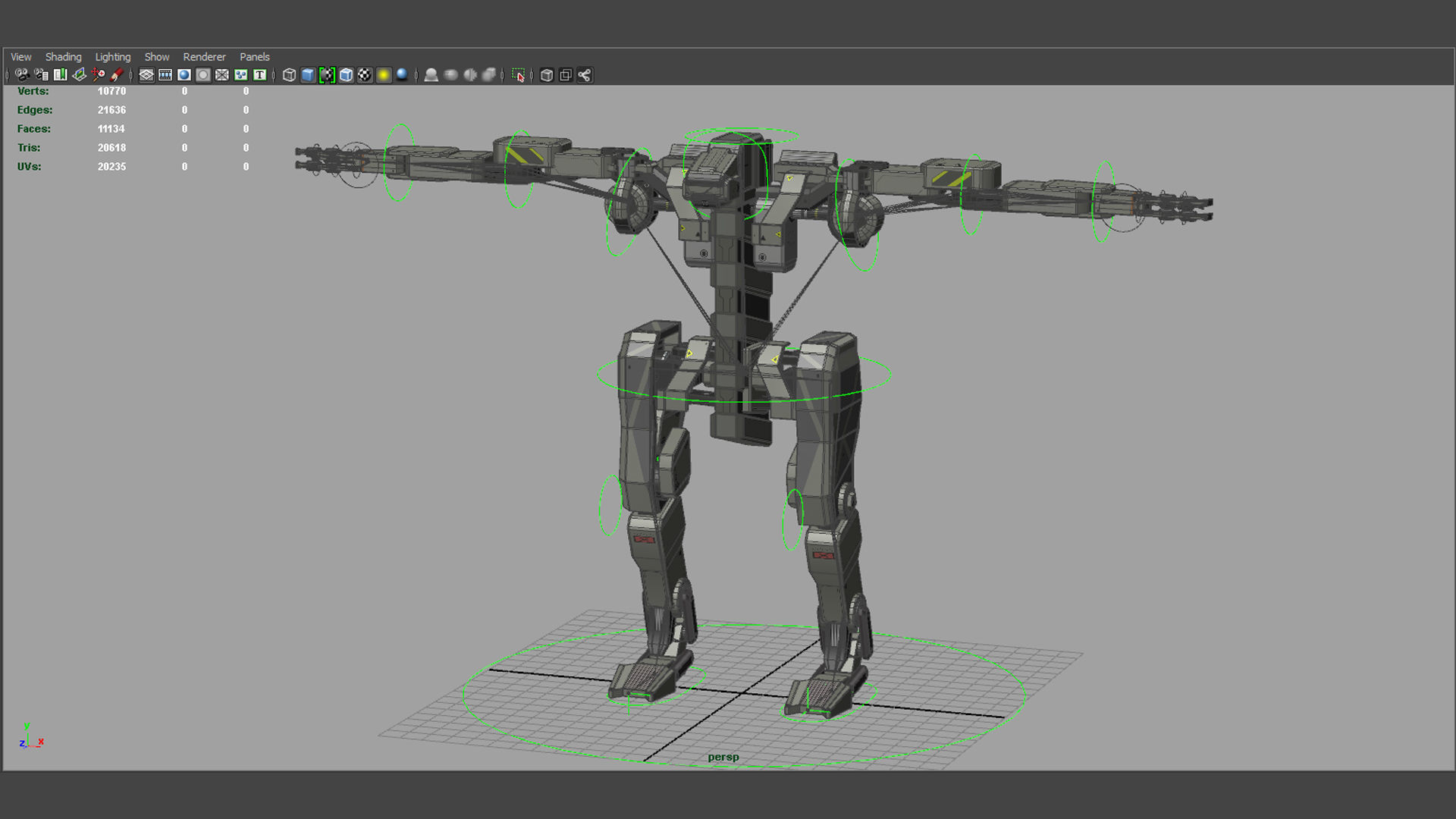Screen dimensions: 1456x819
Task: Click the camera Bookmarks icon
Action: coord(60,75)
